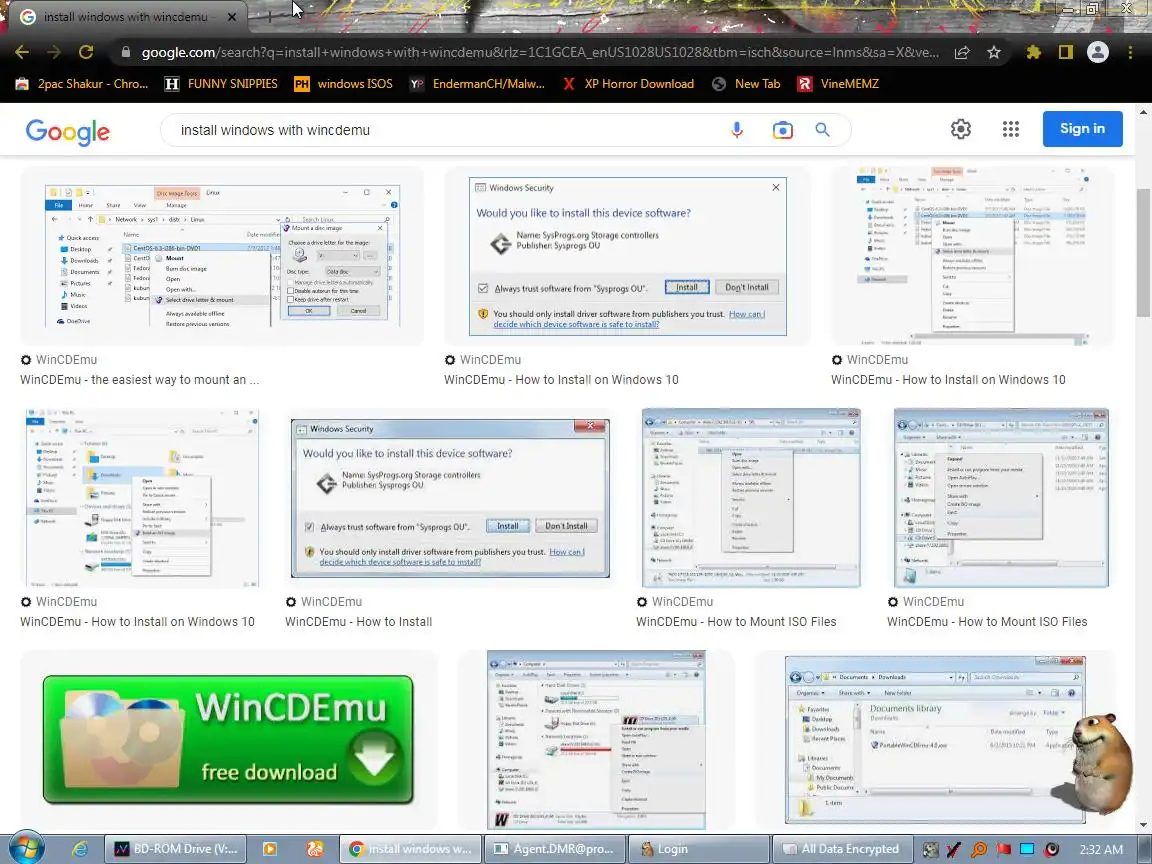Image resolution: width=1152 pixels, height=864 pixels.
Task: Open the XP Horror Download bookmark
Action: tap(628, 84)
